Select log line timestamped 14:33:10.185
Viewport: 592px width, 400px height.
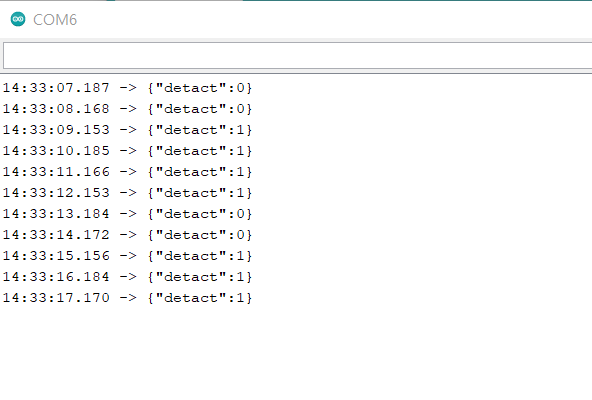[127, 151]
